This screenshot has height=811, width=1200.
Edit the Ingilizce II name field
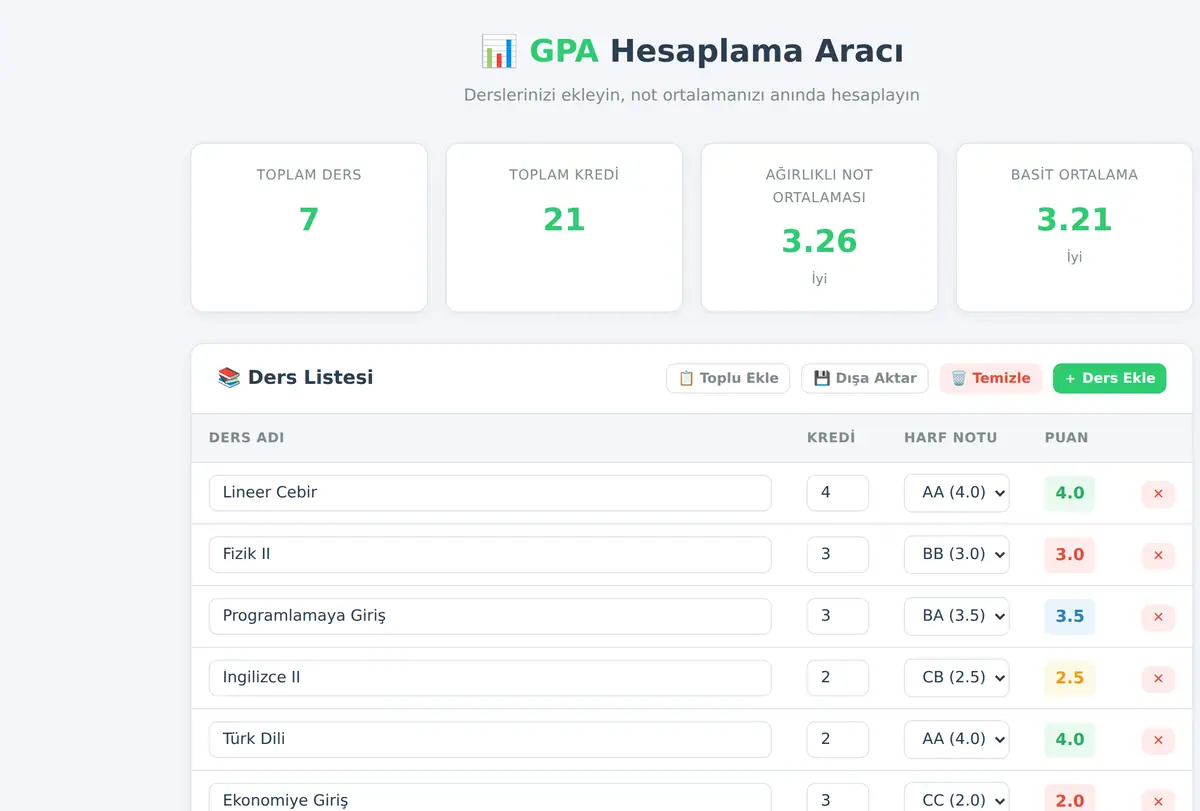490,678
